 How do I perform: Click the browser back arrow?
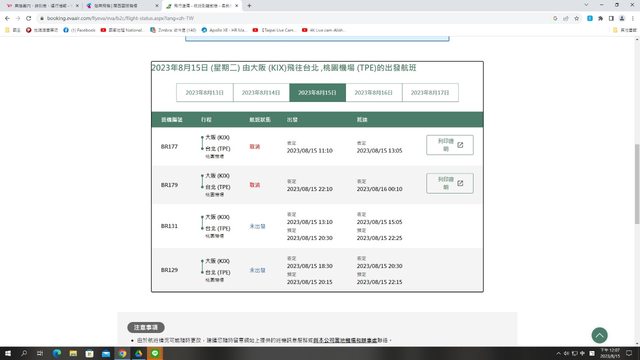[7, 18]
